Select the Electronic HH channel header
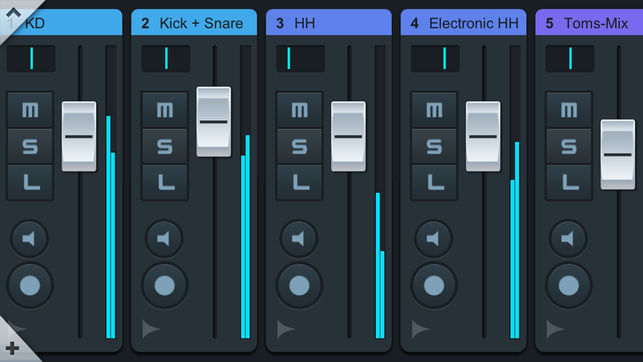 point(463,23)
